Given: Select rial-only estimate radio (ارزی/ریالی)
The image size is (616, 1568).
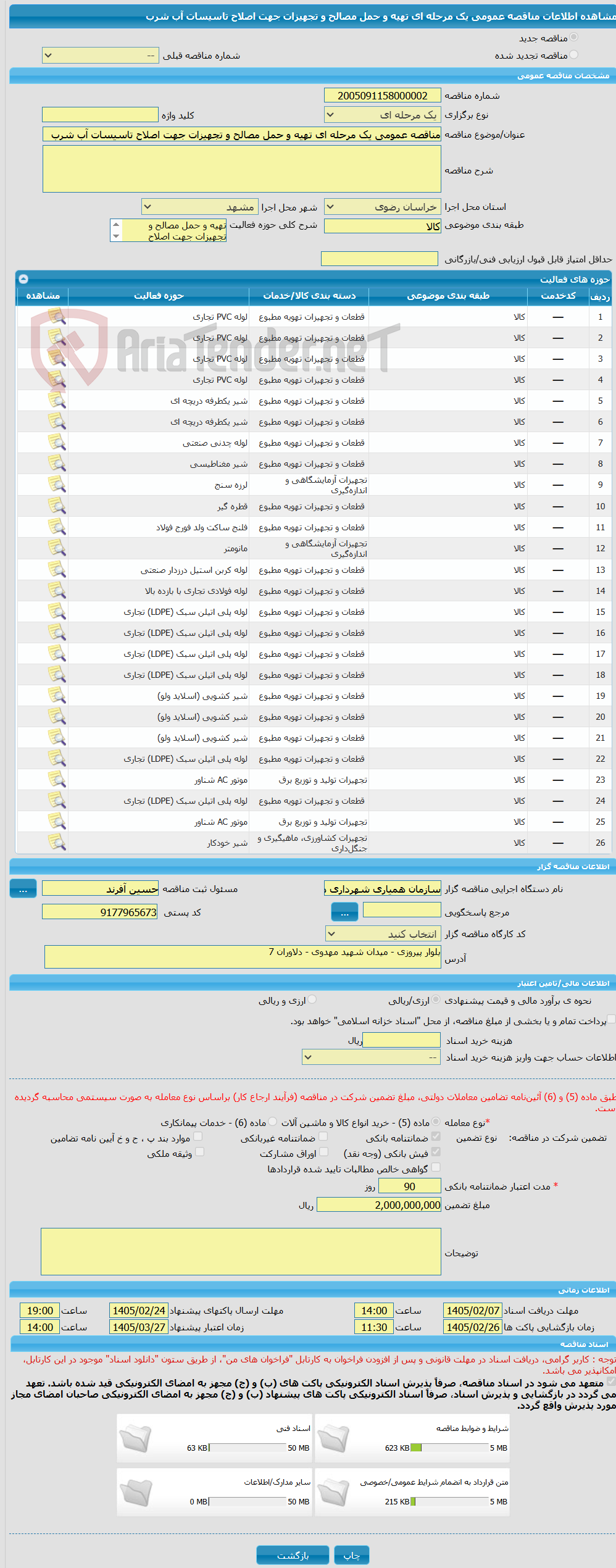Looking at the screenshot, I should (436, 999).
